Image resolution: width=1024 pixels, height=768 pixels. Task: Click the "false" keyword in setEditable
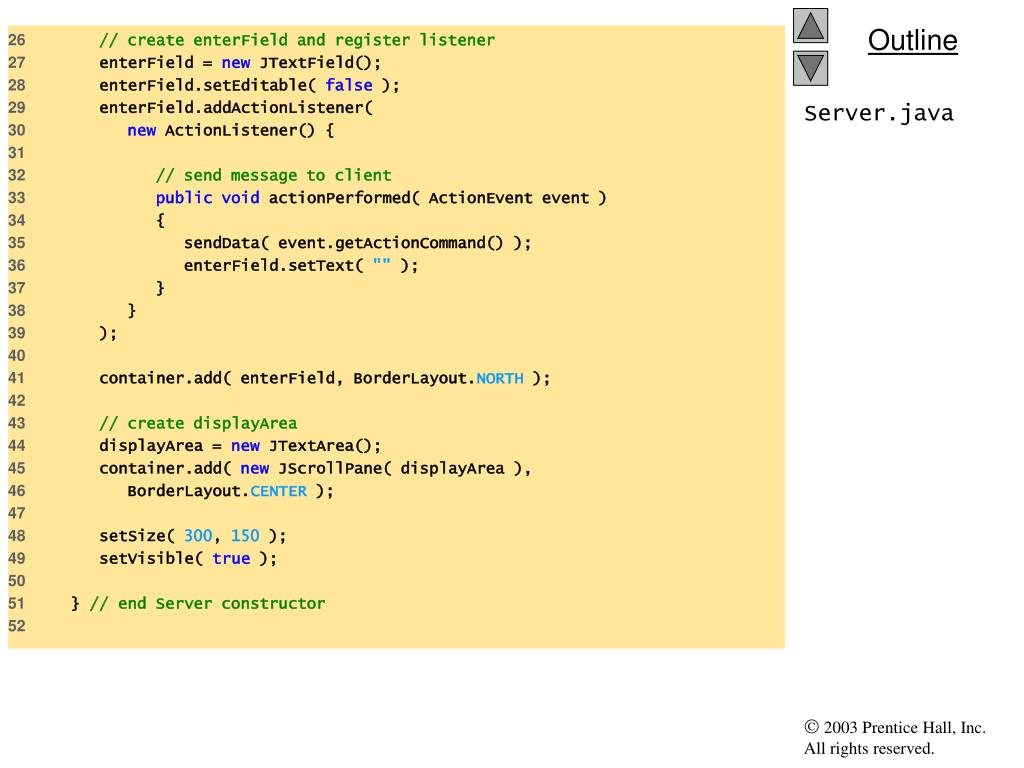pyautogui.click(x=348, y=85)
